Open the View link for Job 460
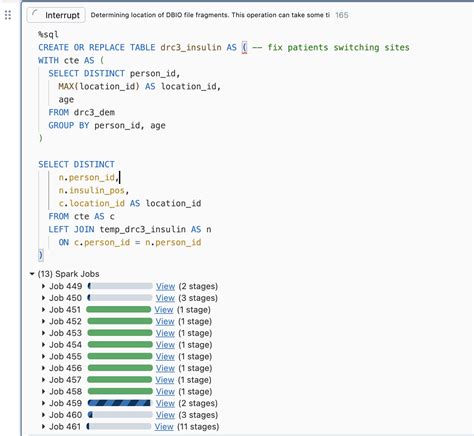Viewport: 474px width, 436px height. click(x=165, y=415)
